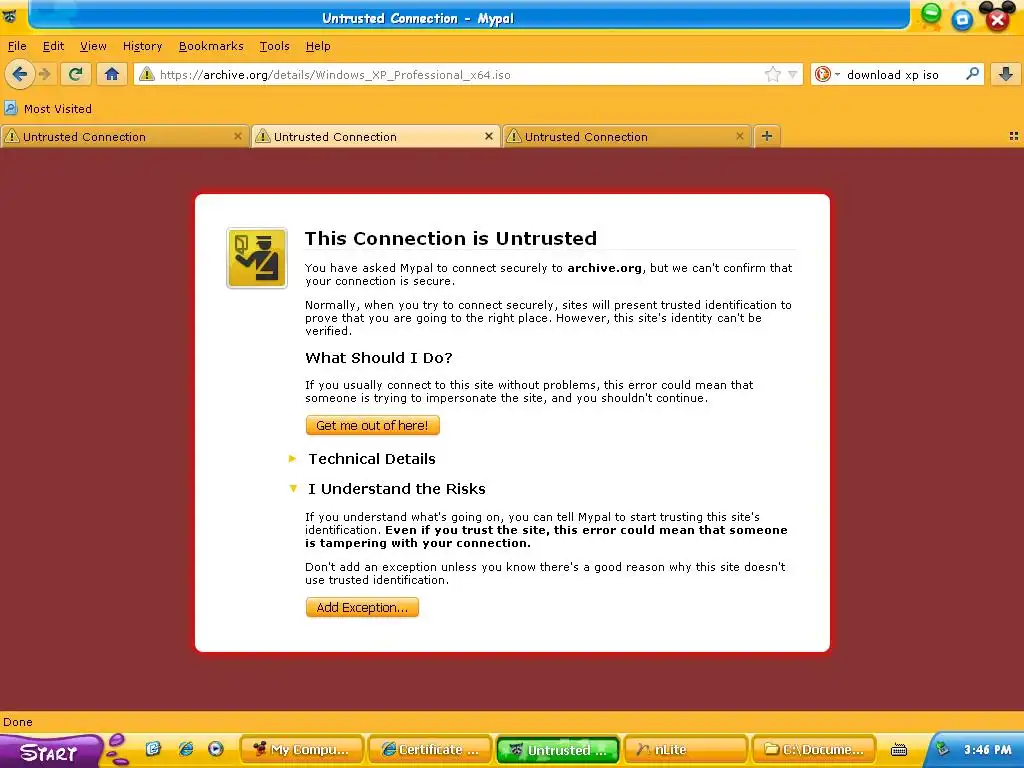Image resolution: width=1024 pixels, height=768 pixels.
Task: Click the Untrusted taskbar button for Mypal
Action: [558, 750]
